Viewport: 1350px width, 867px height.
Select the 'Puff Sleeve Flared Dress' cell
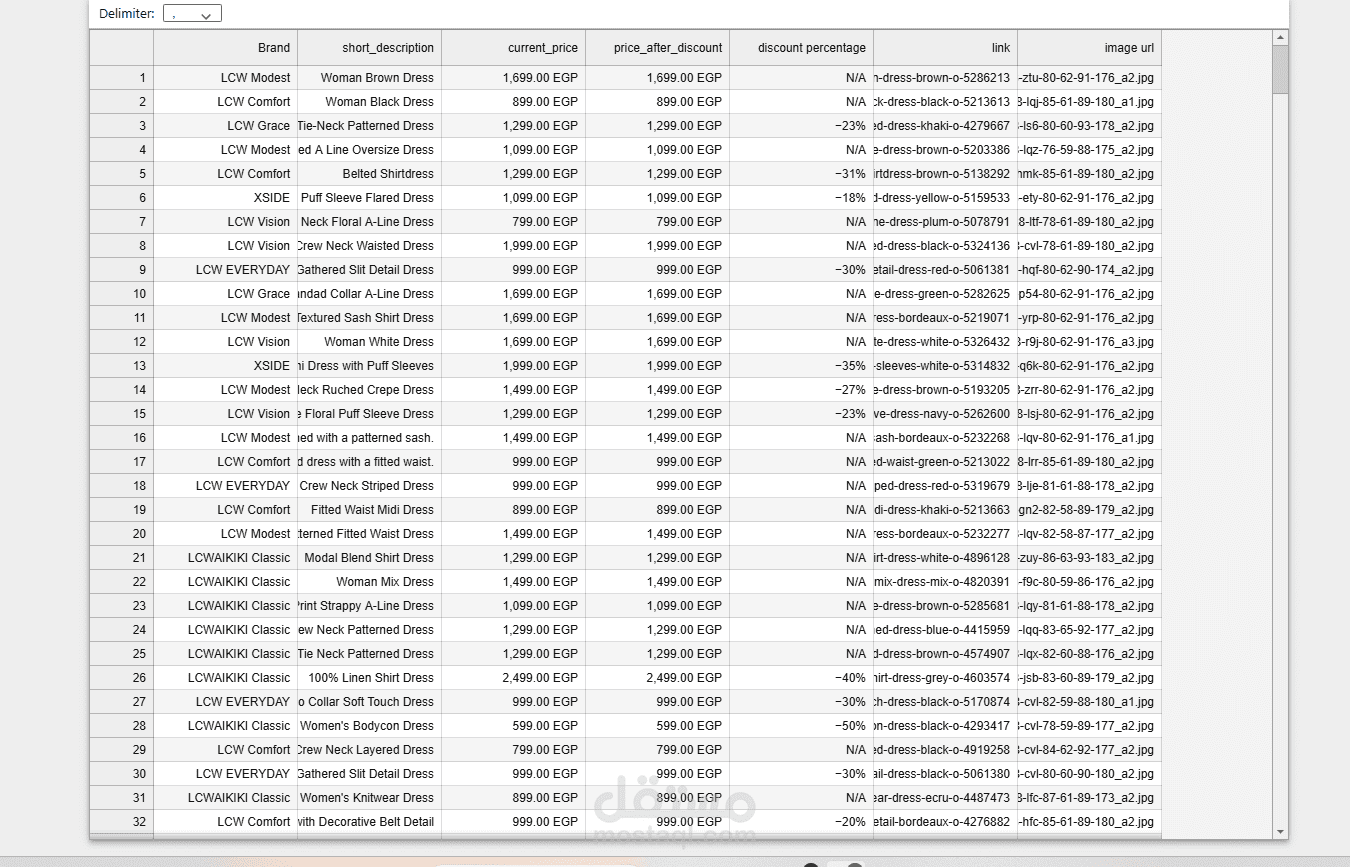coord(369,198)
